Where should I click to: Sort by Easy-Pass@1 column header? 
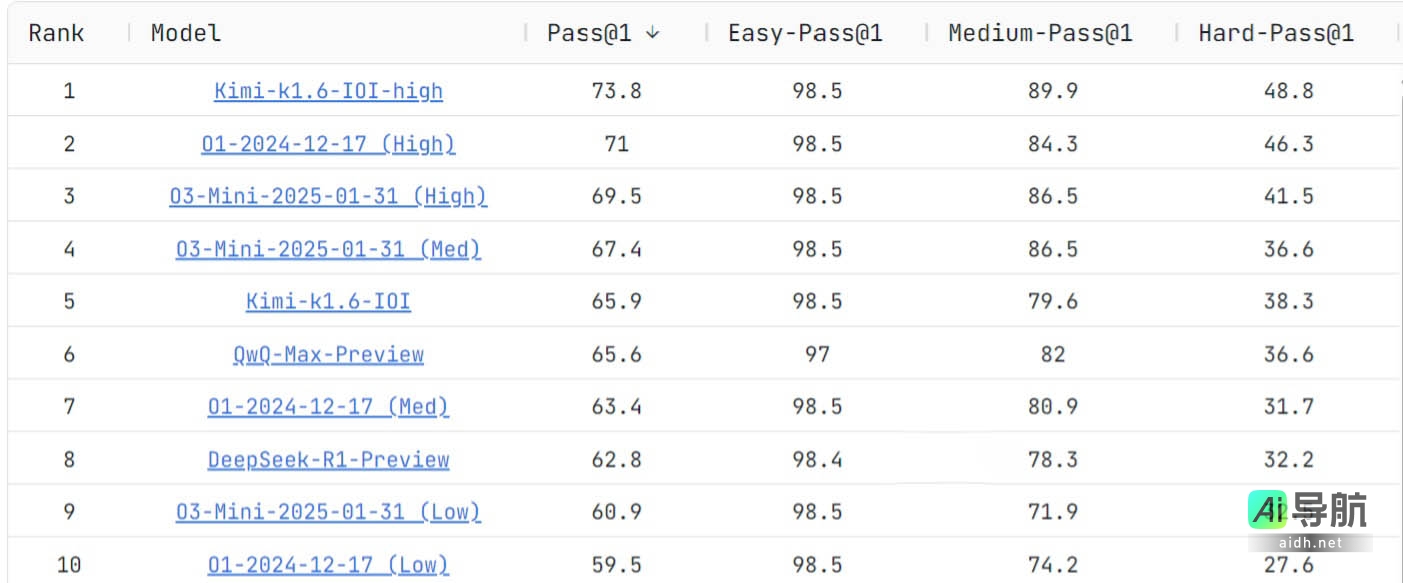[x=805, y=33]
